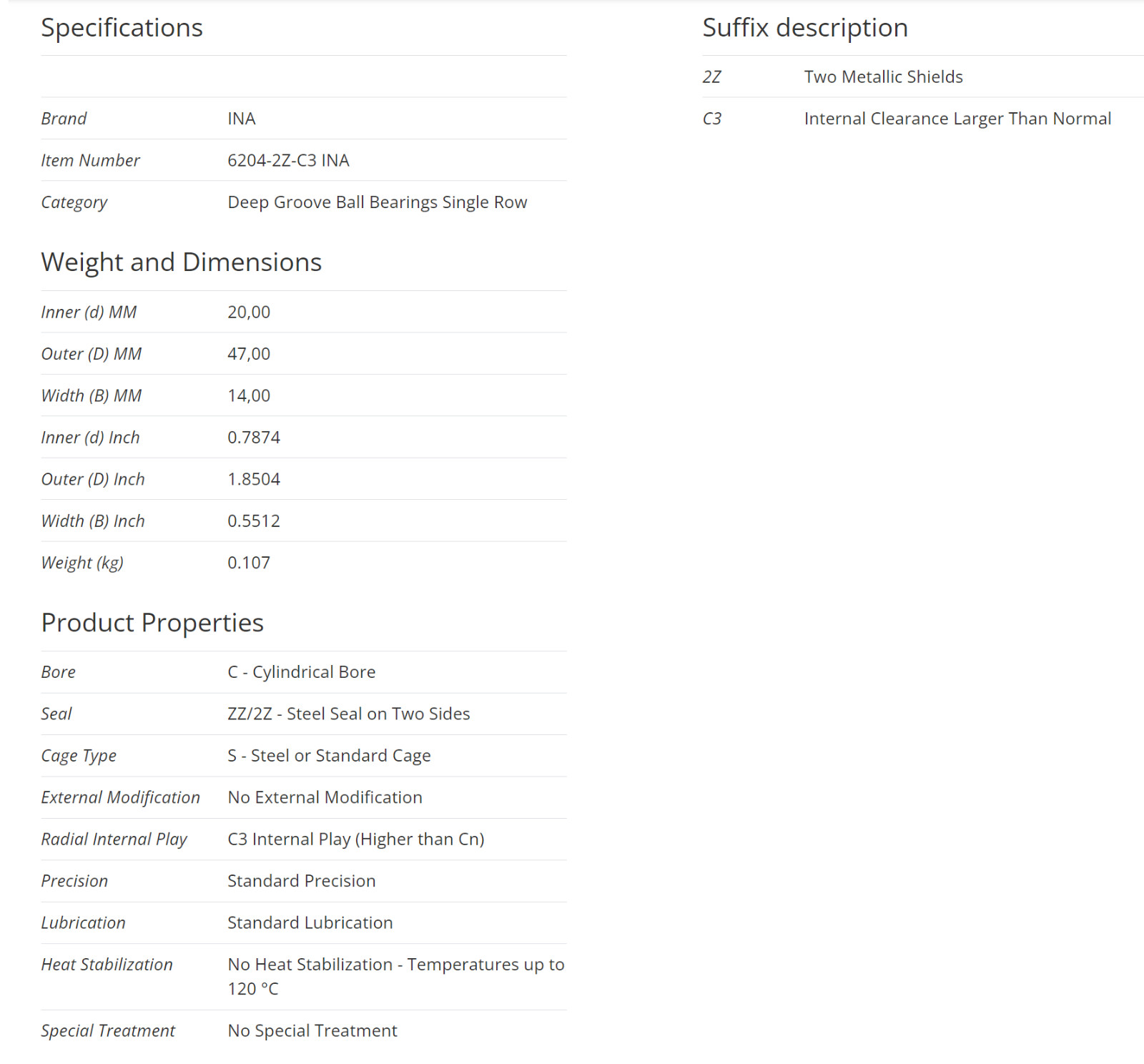Click the weight value 0.107

click(249, 563)
